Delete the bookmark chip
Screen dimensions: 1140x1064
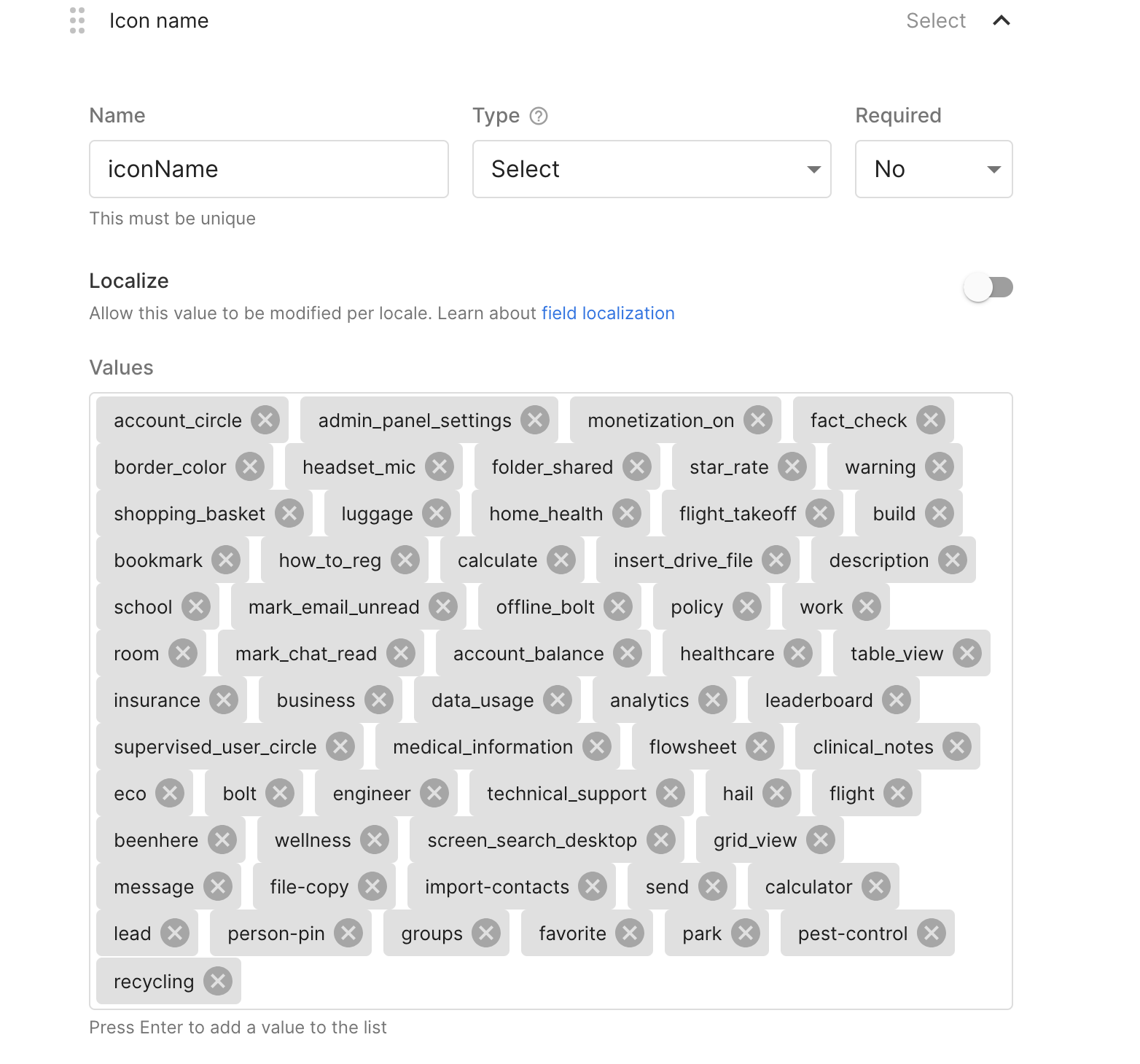(x=226, y=560)
